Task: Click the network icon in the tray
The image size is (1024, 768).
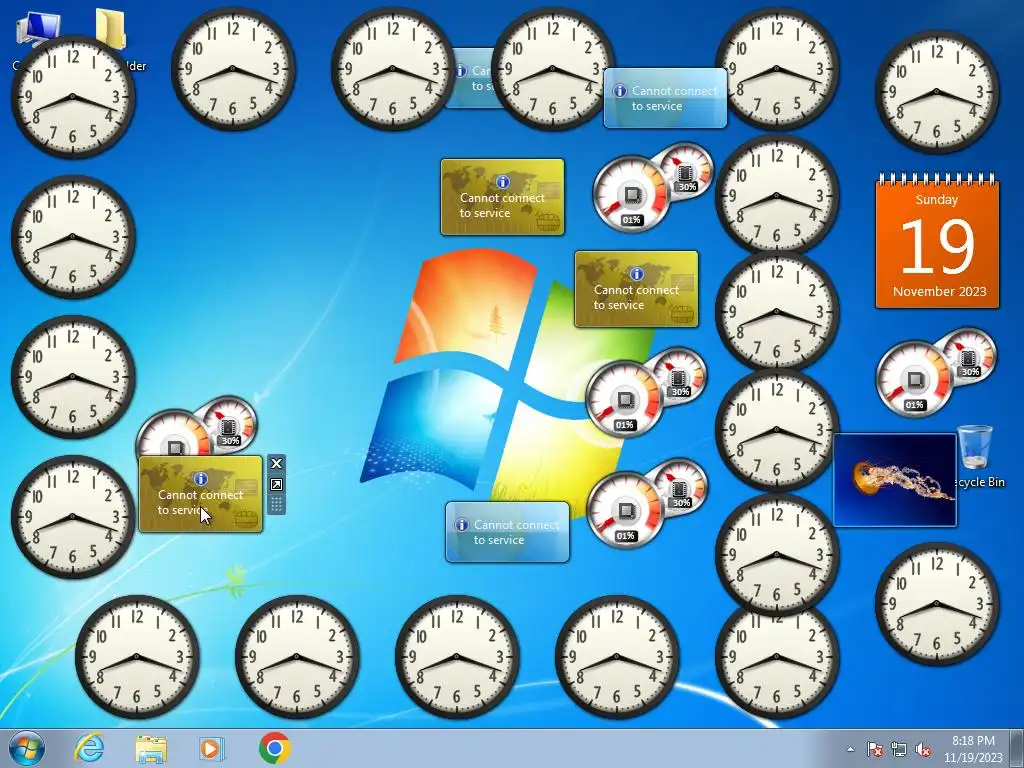Action: 899,749
